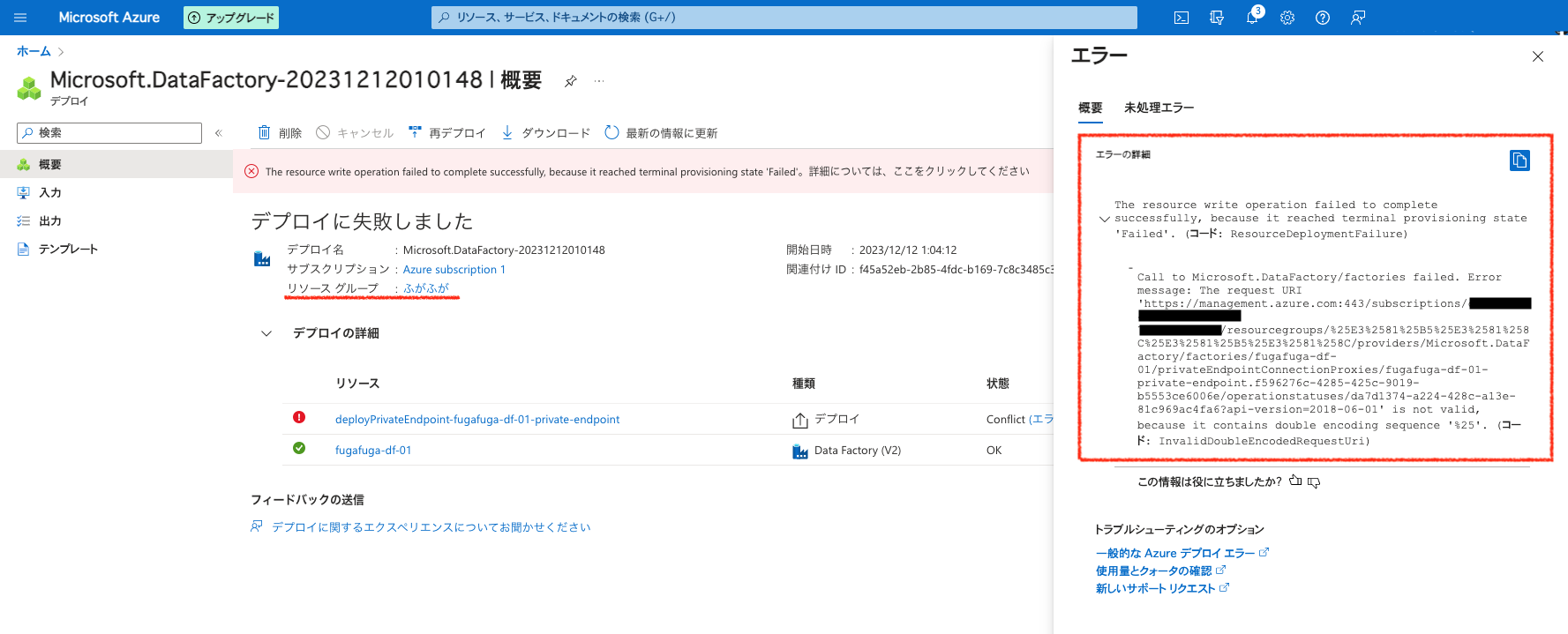
Task: Click the リソース column header
Action: tap(357, 384)
